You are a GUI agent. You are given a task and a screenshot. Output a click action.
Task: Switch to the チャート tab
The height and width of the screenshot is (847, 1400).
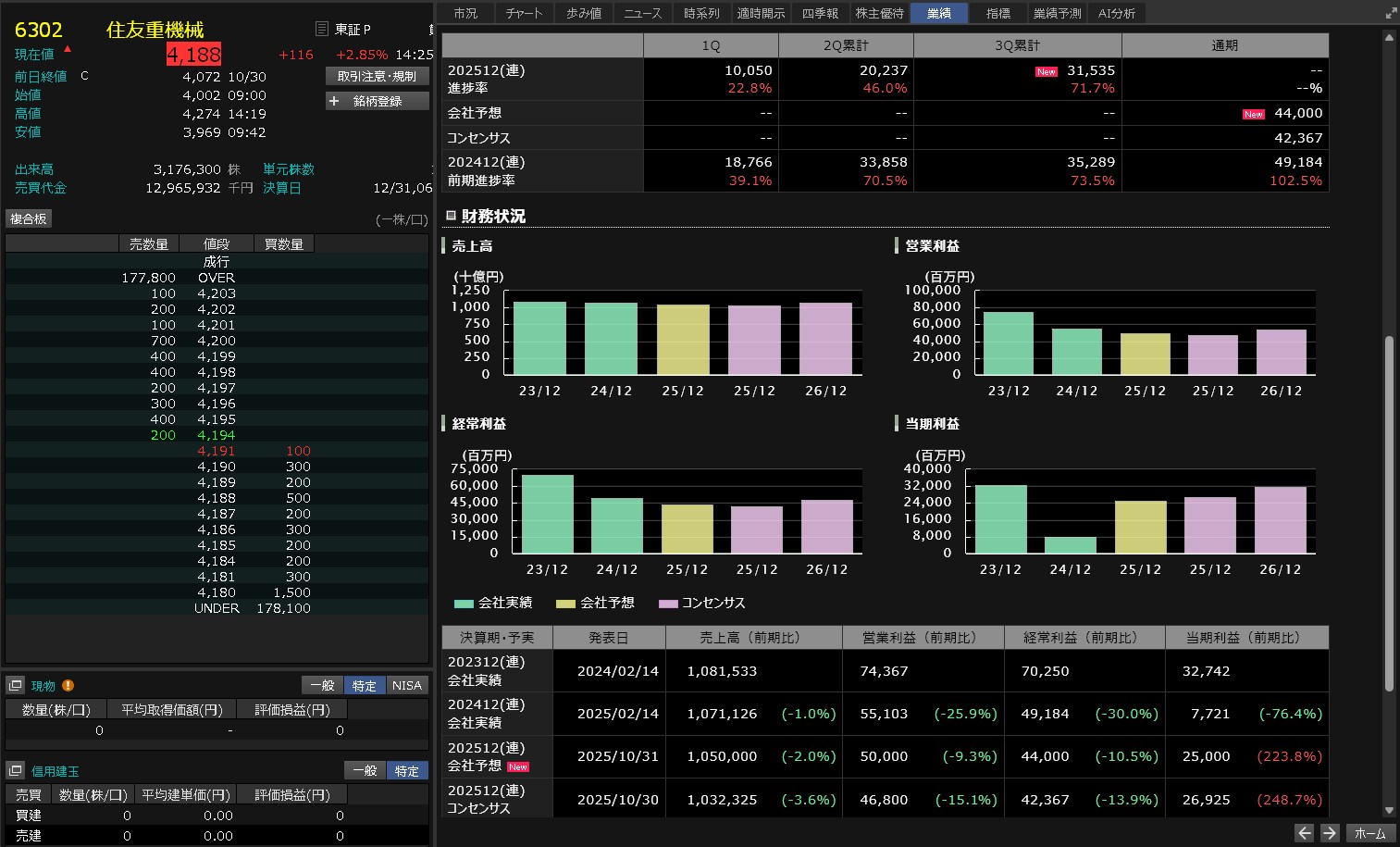[x=524, y=13]
